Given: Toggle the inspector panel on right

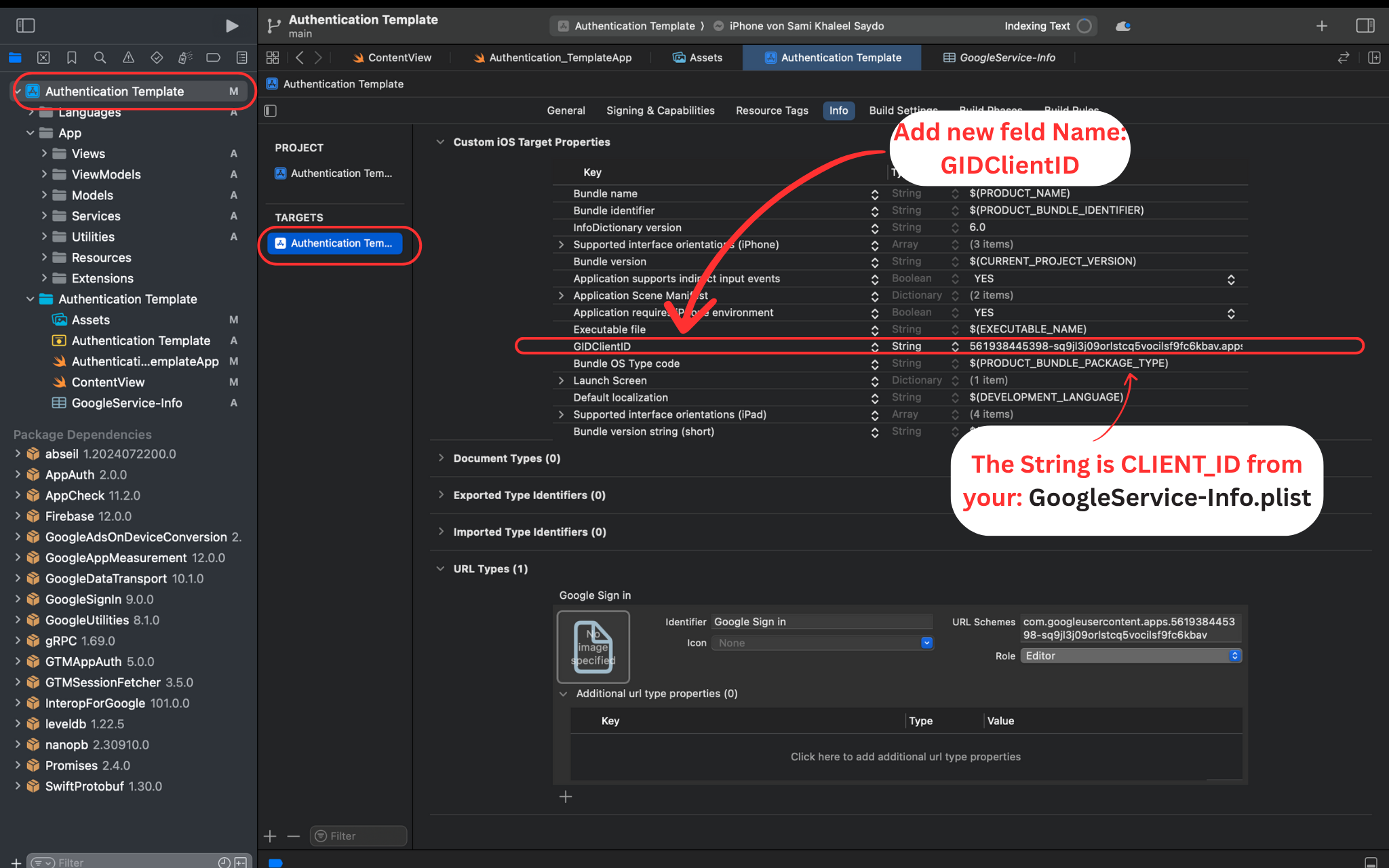Looking at the screenshot, I should click(1365, 26).
